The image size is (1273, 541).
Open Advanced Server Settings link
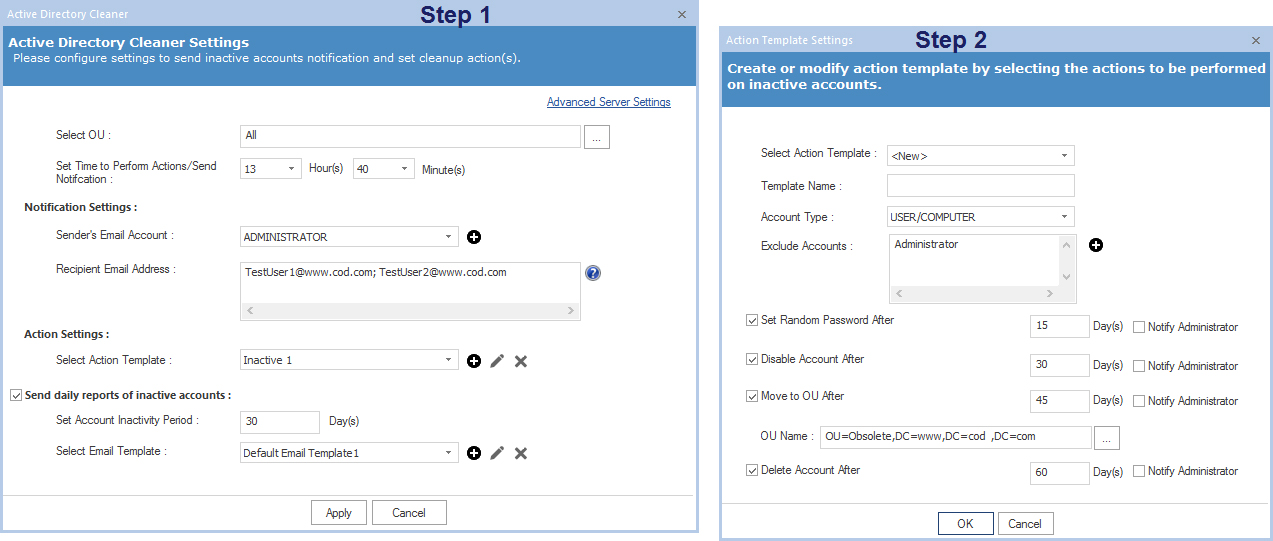click(609, 102)
